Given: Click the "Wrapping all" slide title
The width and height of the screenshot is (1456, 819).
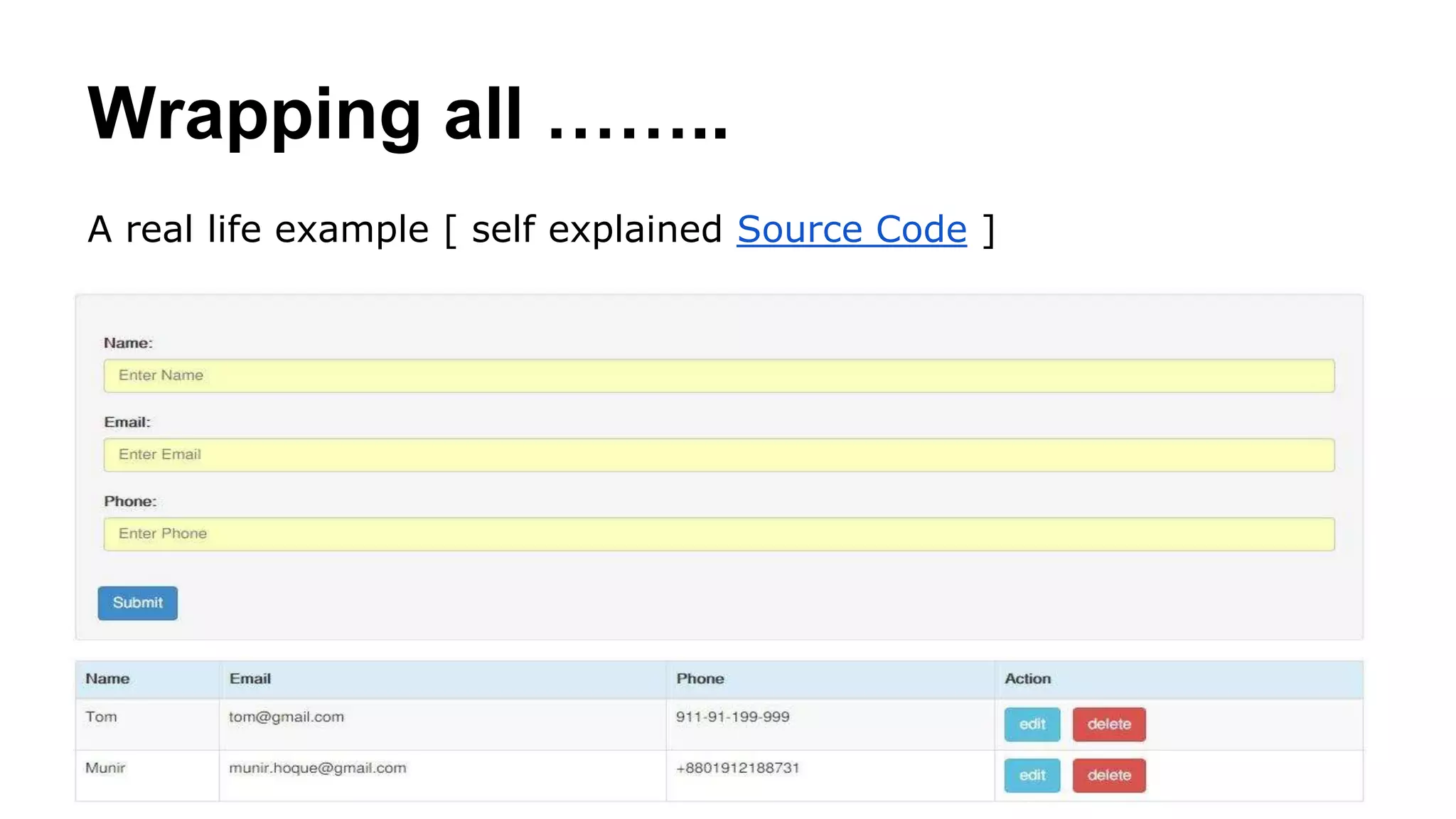Looking at the screenshot, I should click(407, 114).
